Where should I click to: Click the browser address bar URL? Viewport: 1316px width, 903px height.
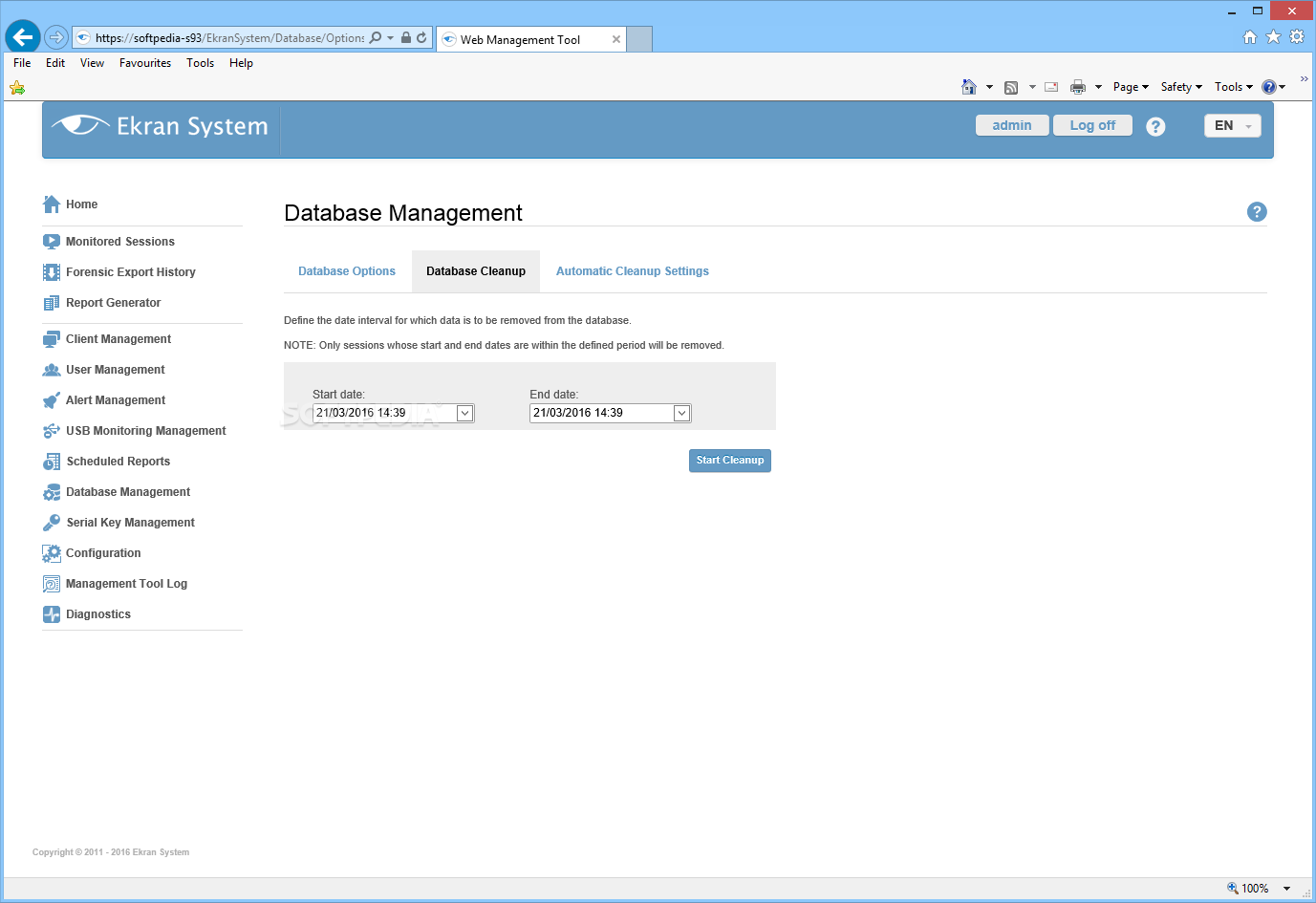pyautogui.click(x=229, y=38)
